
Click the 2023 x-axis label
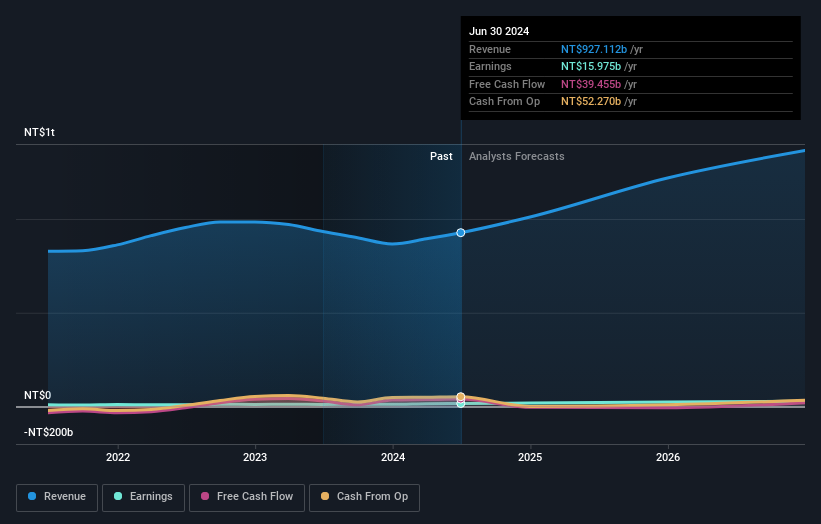coord(255,457)
